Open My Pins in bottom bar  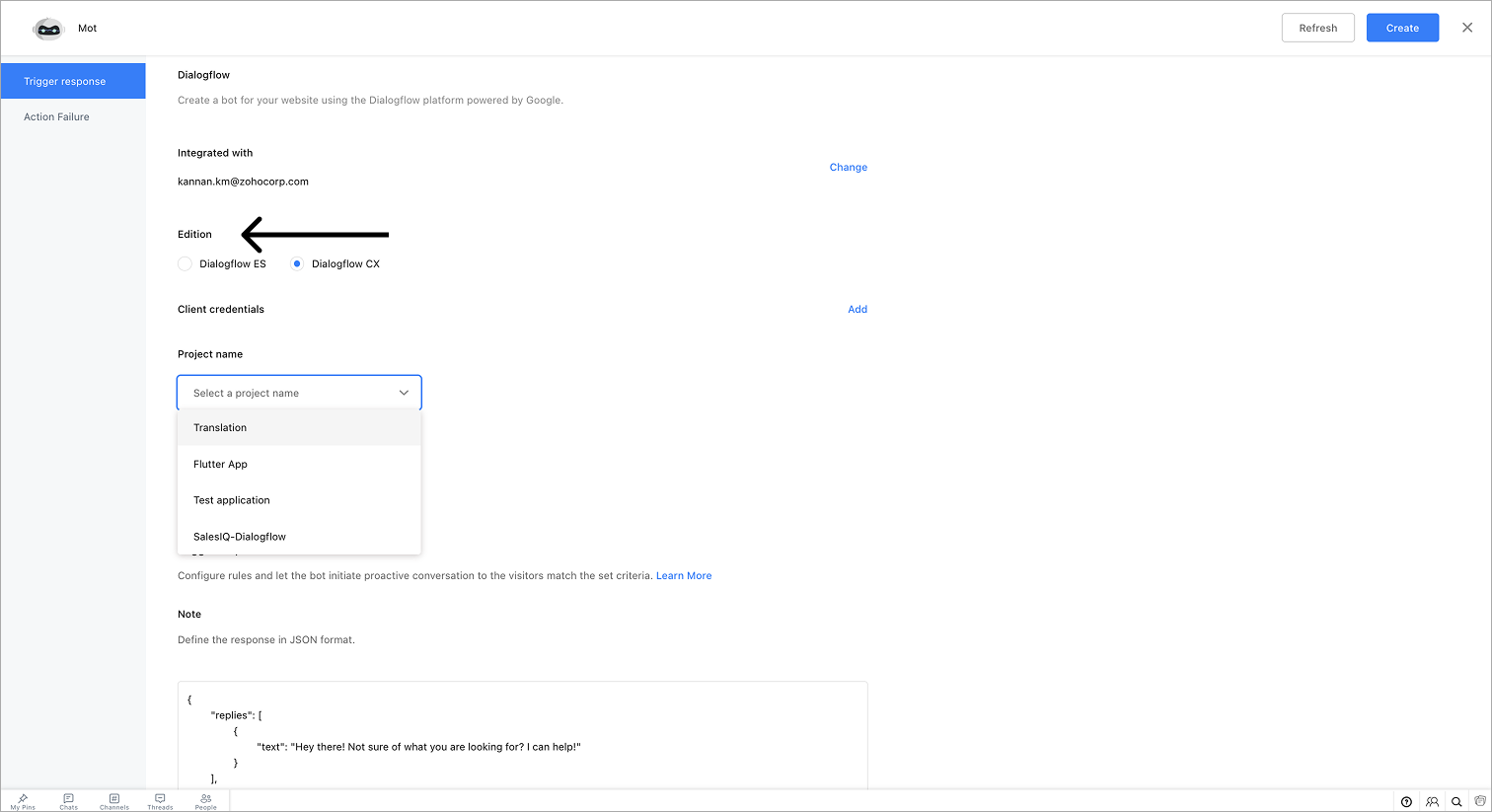point(23,801)
